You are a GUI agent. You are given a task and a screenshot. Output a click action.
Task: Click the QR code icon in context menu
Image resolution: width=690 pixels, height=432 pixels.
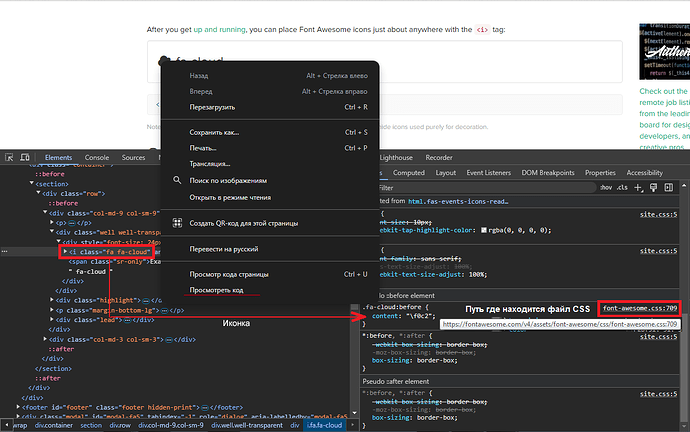[x=177, y=221]
